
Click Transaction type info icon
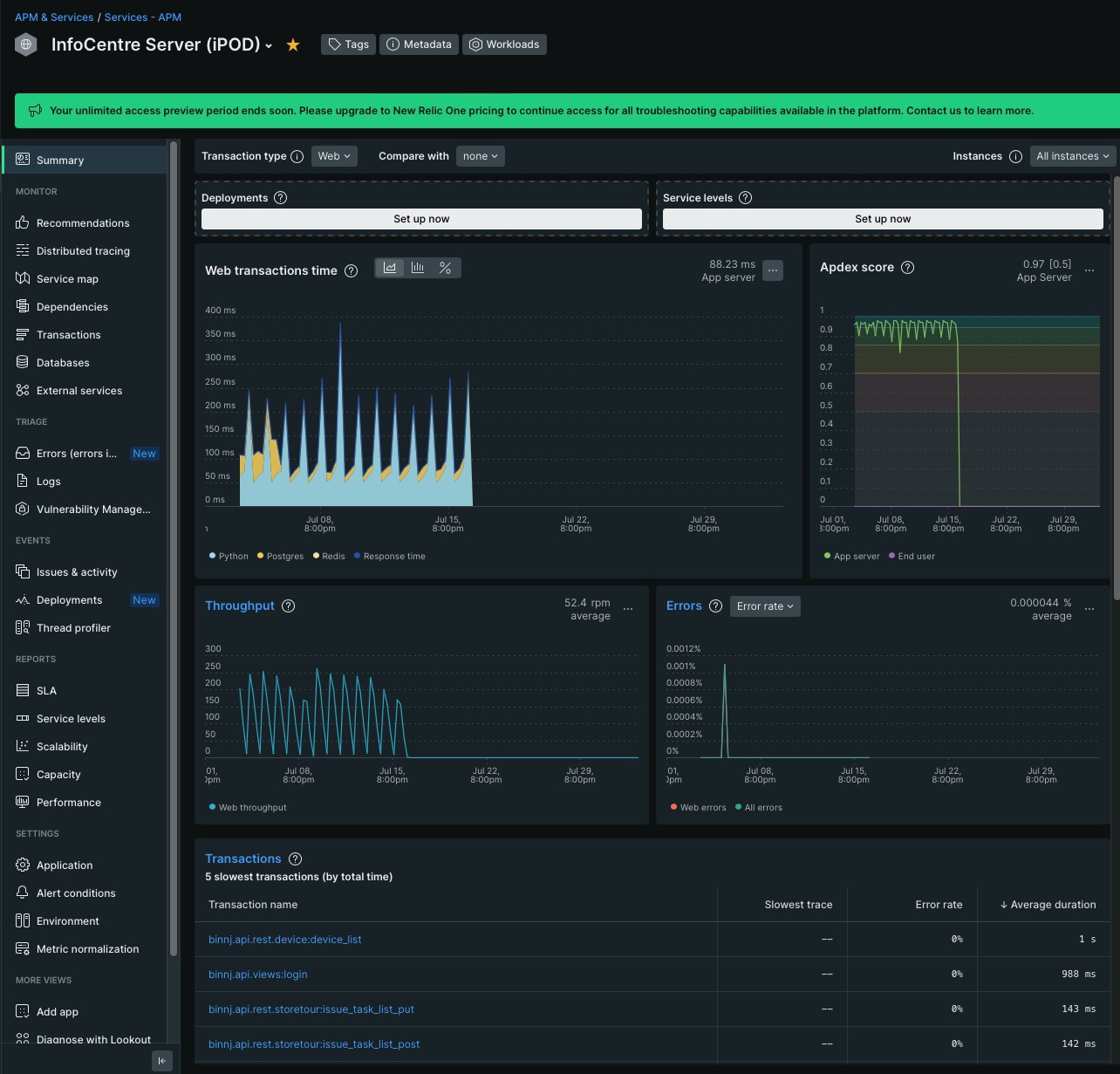(297, 156)
